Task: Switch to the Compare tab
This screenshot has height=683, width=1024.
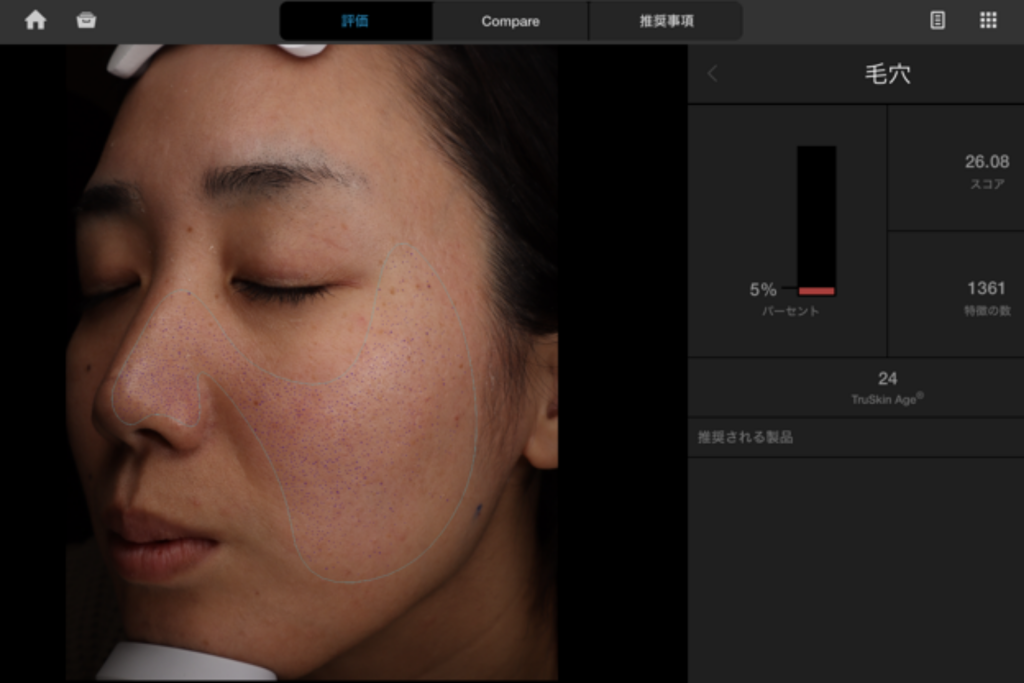Action: coord(510,21)
